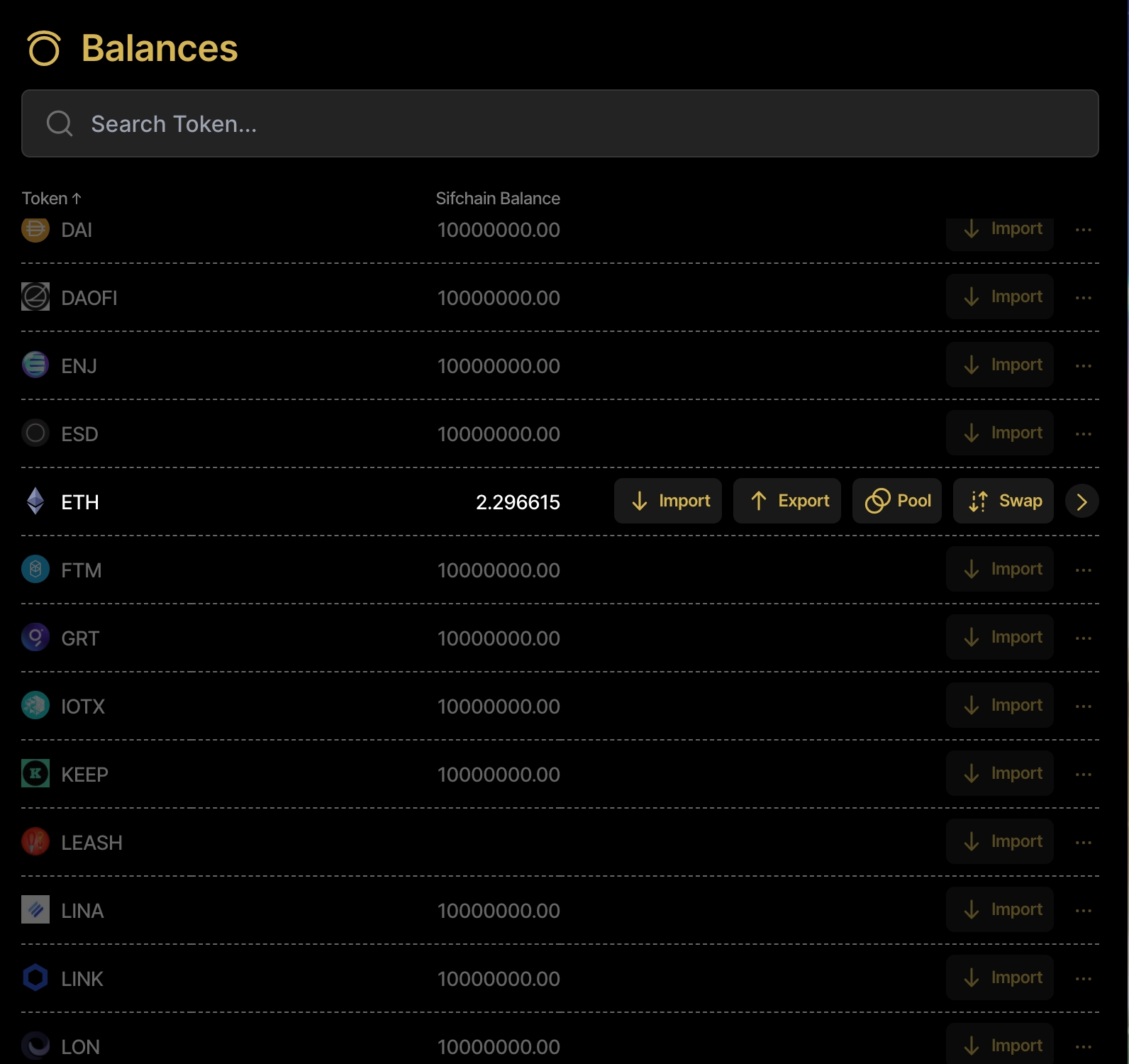Viewport: 1129px width, 1064px height.
Task: Expand ETH row with right chevron
Action: (1081, 501)
